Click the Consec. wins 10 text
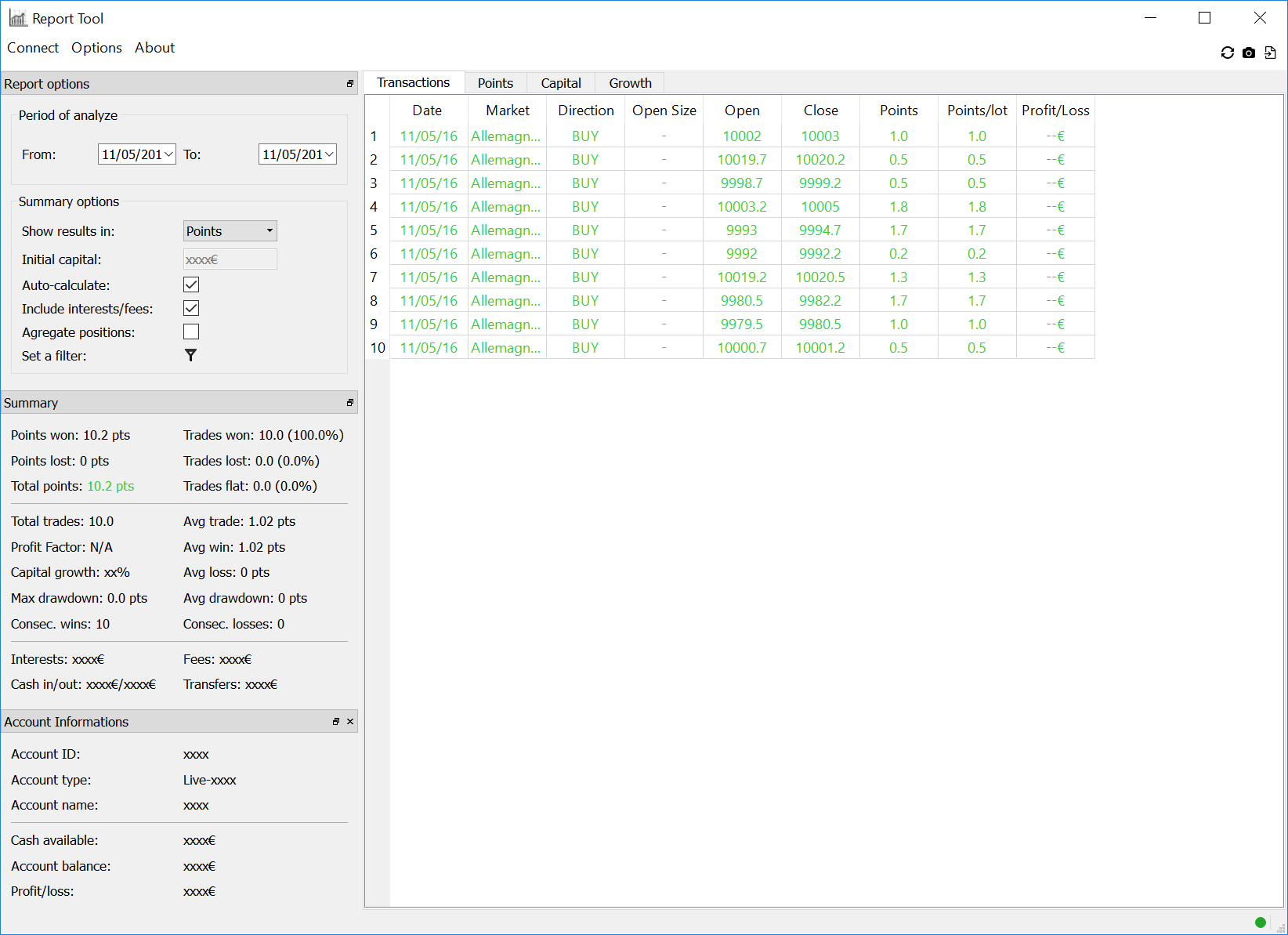The image size is (1288, 935). [x=60, y=625]
